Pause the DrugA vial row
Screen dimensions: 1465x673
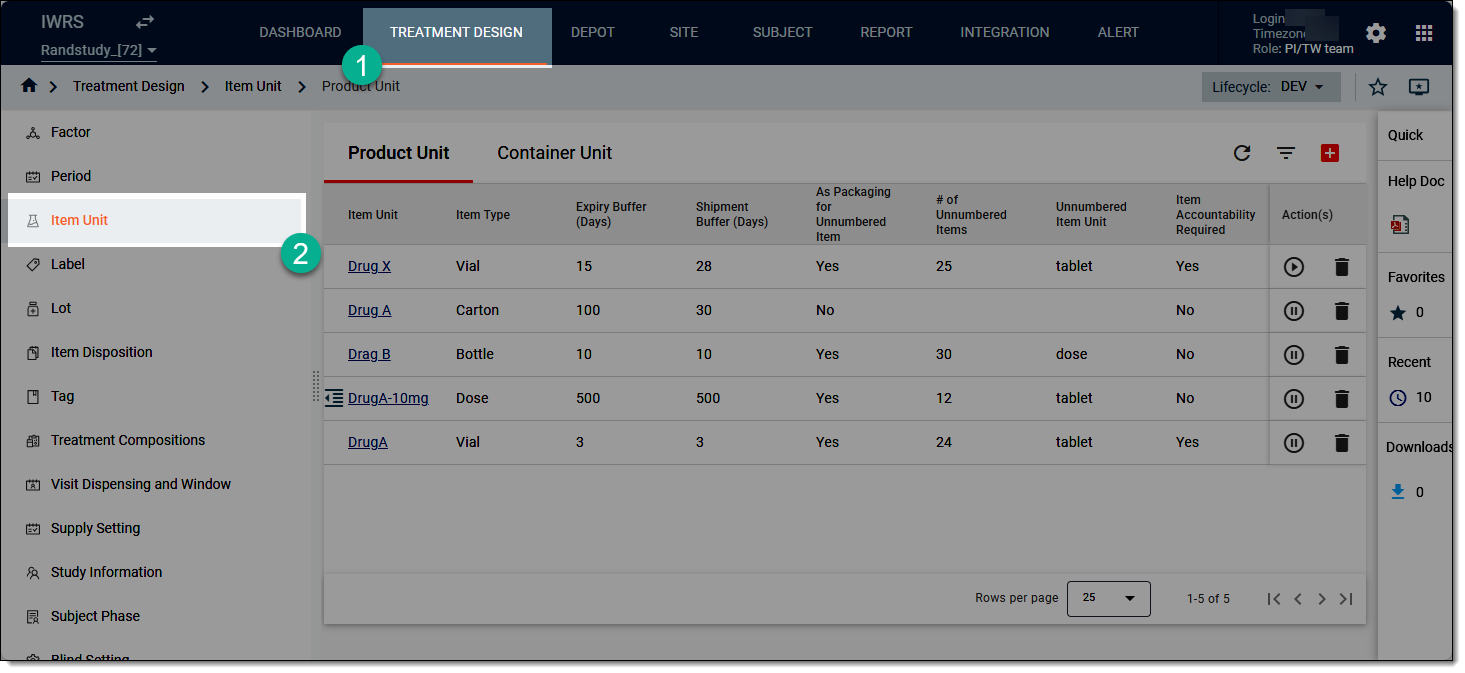[x=1294, y=443]
